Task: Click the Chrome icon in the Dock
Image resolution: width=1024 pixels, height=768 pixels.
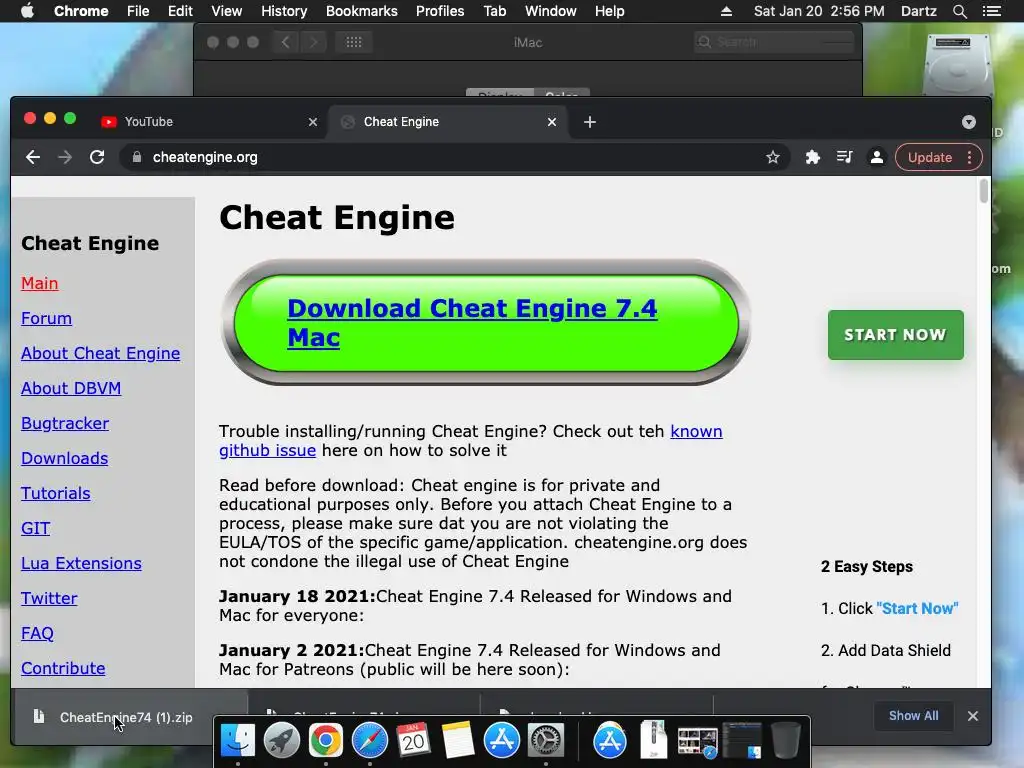Action: point(325,740)
